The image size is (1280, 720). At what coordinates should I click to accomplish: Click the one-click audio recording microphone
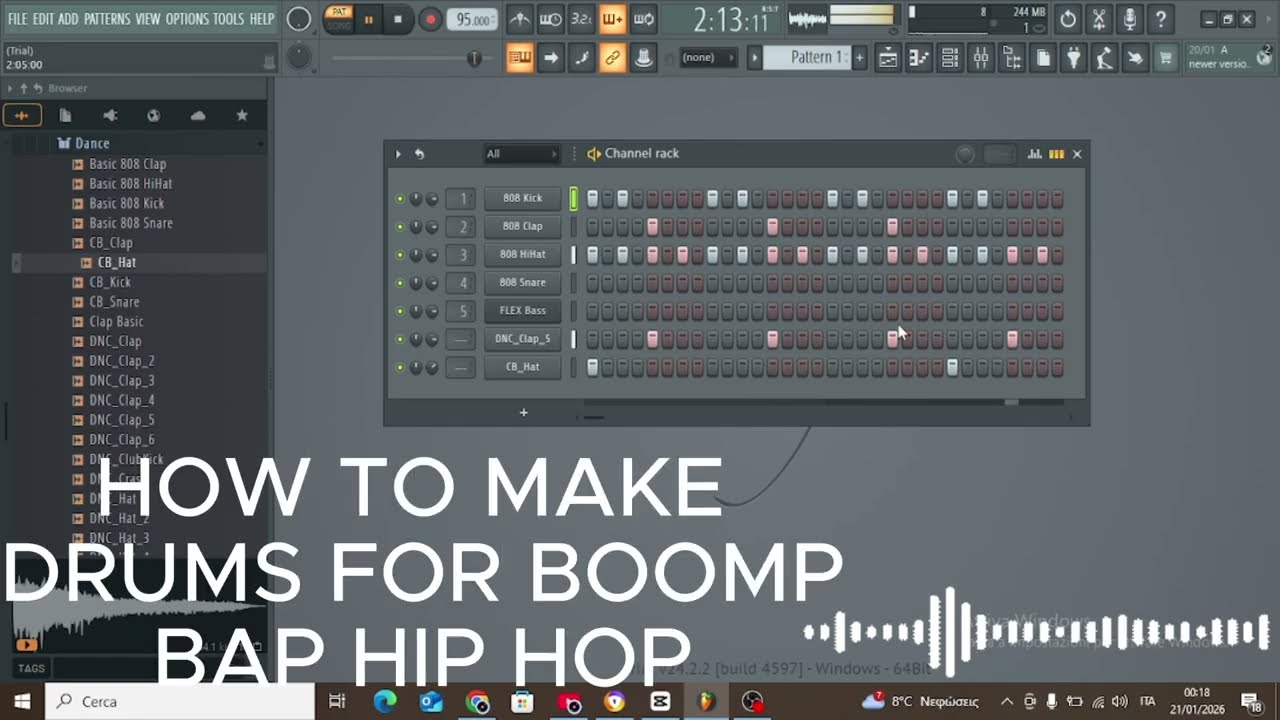coord(1130,19)
